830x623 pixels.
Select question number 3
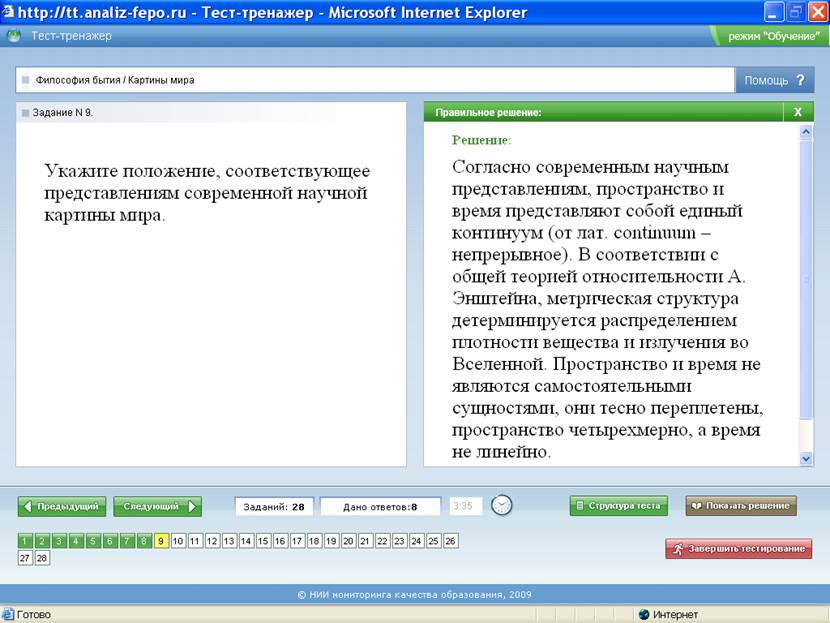59,541
